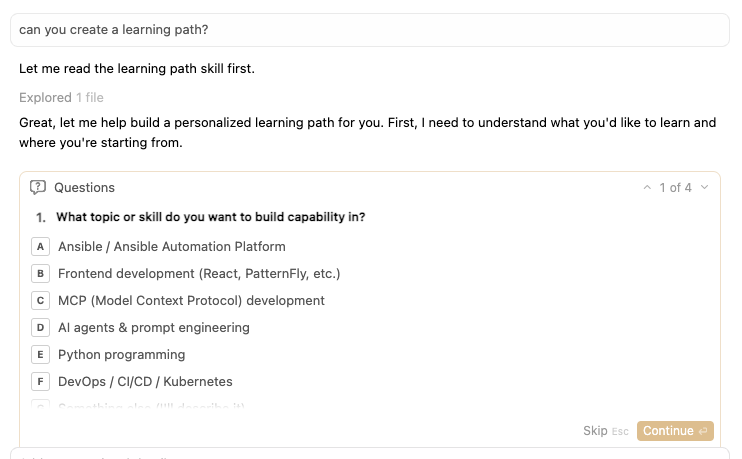Image resolution: width=742 pixels, height=459 pixels.
Task: Choose Ansible / Ansible Automation Platform answer
Action: [171, 246]
